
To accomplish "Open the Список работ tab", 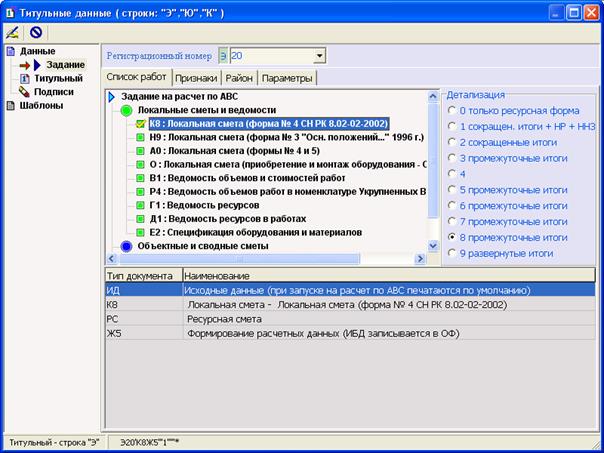I will (x=136, y=77).
